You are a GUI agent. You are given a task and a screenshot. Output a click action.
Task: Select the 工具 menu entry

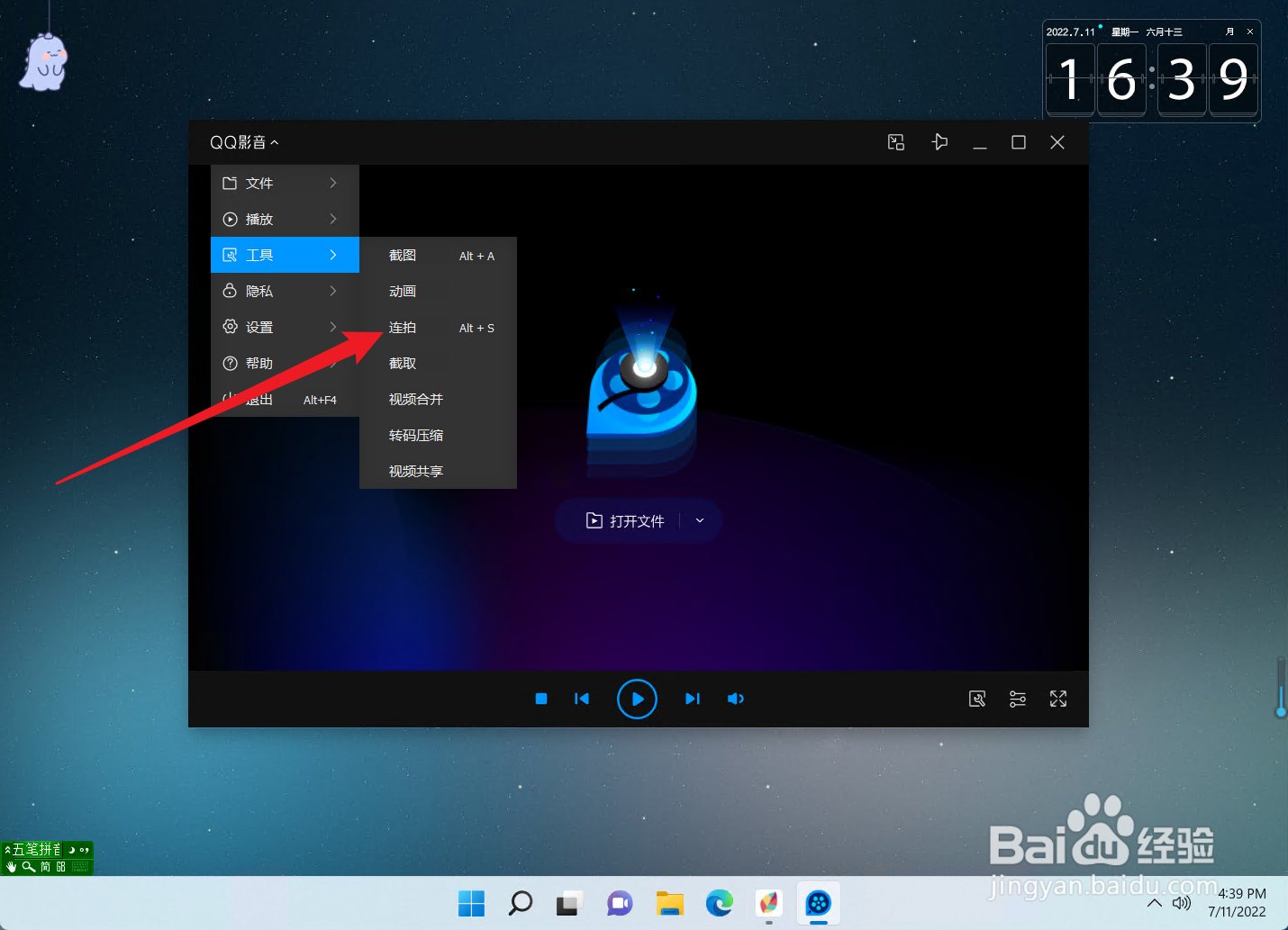(285, 255)
